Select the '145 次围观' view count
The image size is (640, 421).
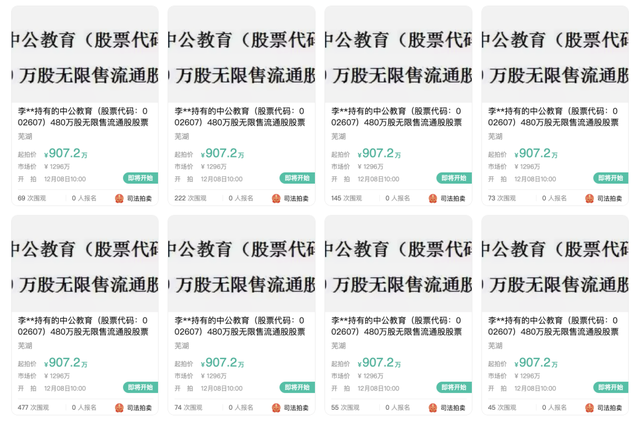[x=347, y=198]
